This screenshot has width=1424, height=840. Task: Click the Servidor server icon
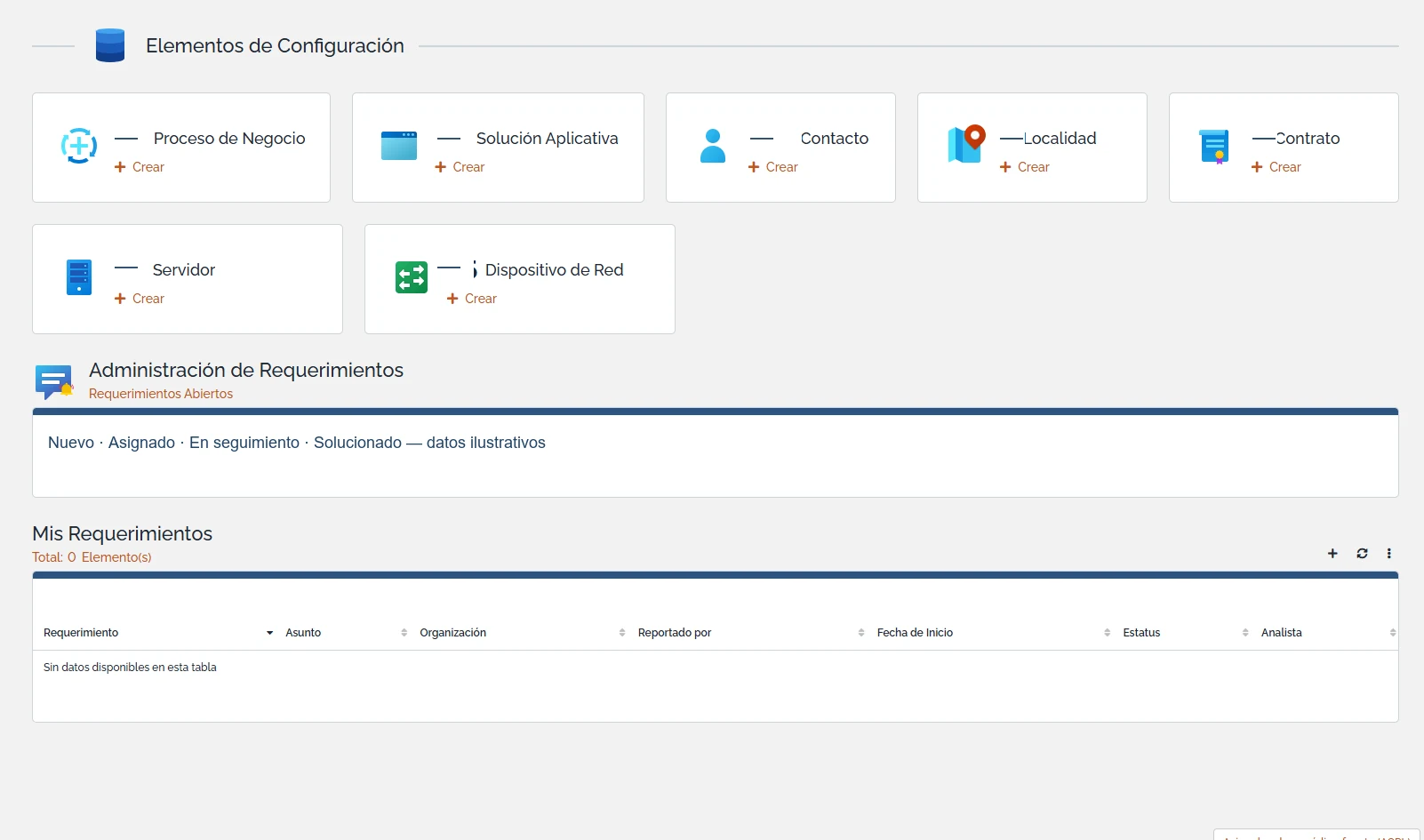tap(79, 277)
